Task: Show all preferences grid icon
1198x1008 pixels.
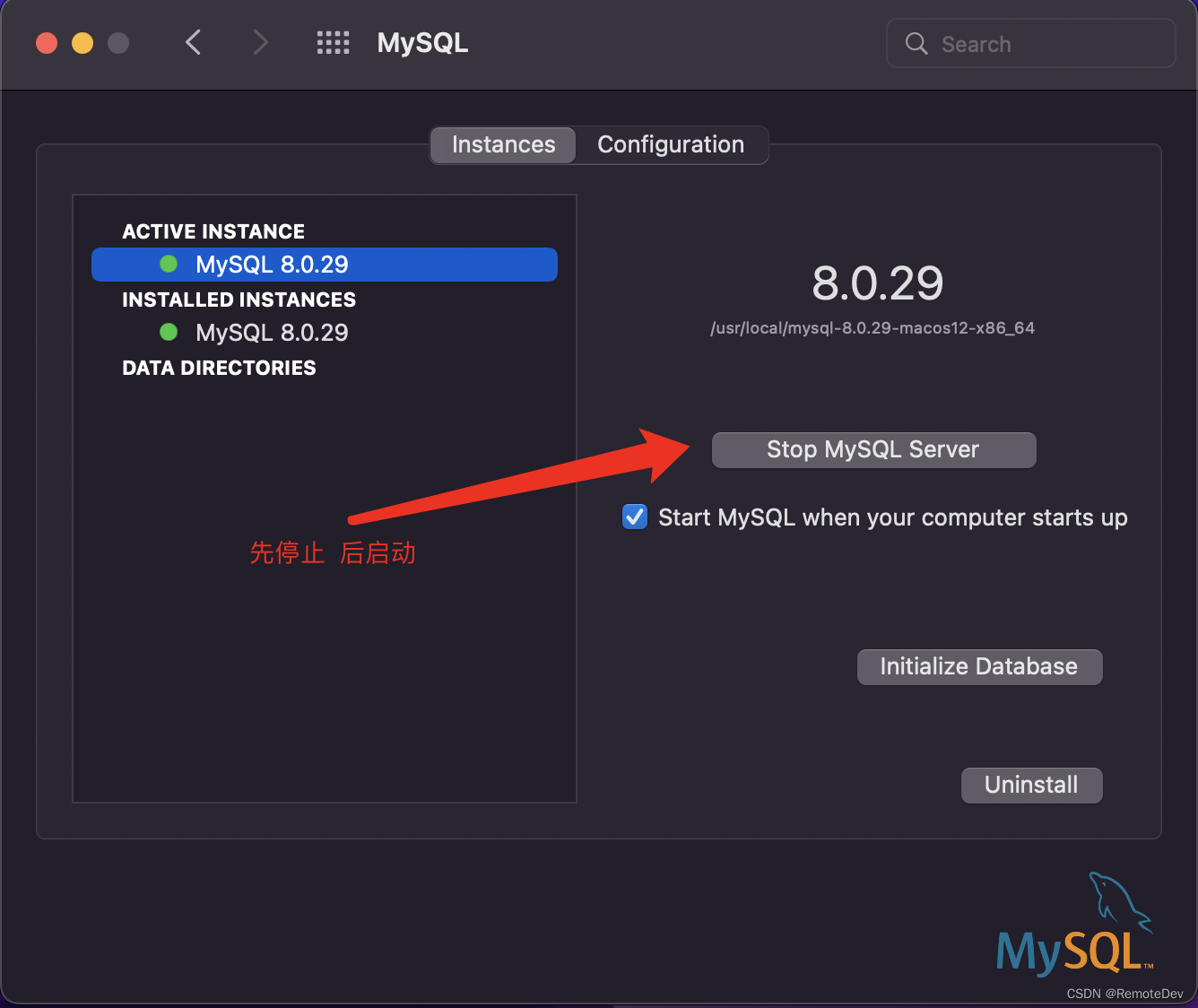Action: point(333,42)
